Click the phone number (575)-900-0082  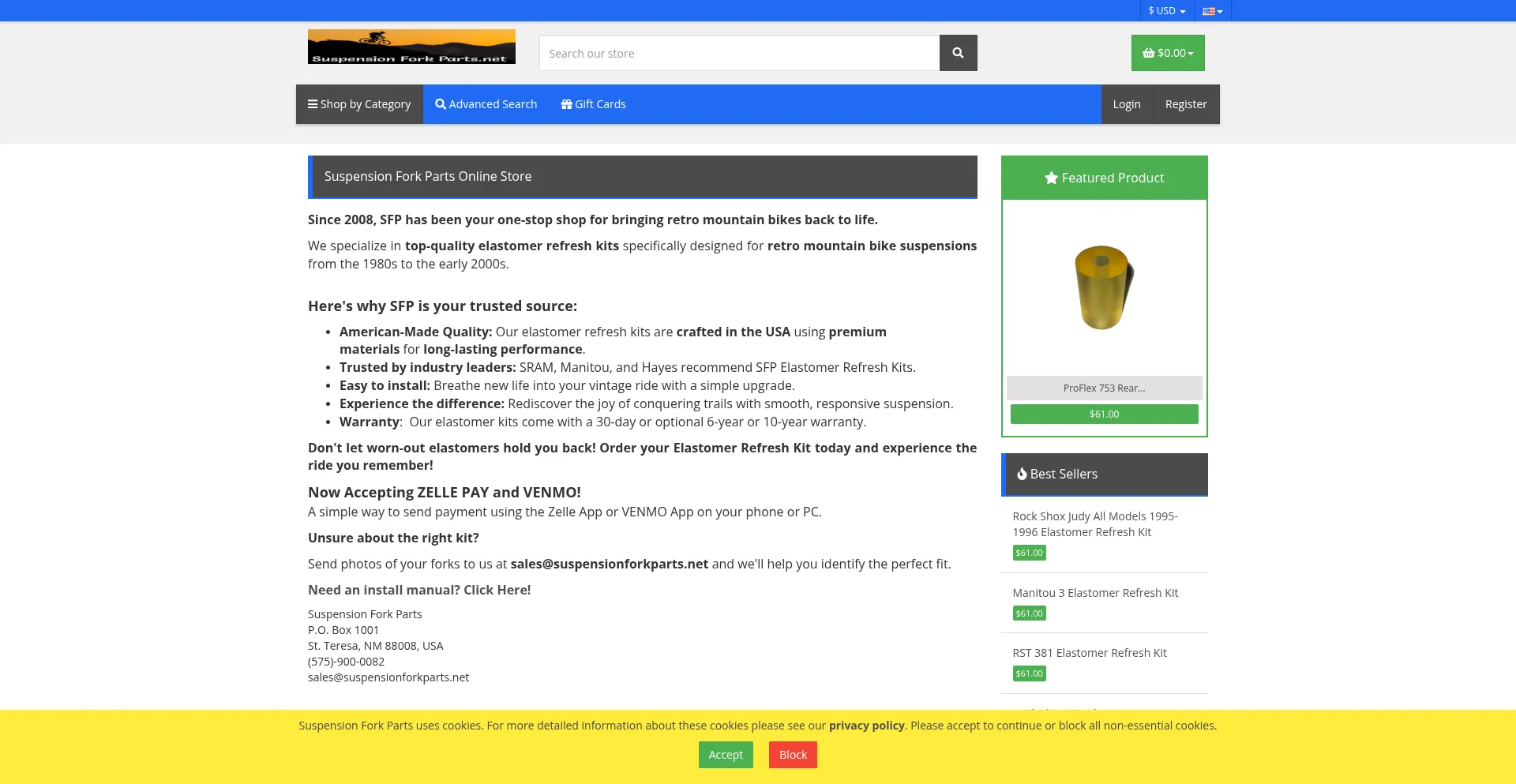point(347,662)
